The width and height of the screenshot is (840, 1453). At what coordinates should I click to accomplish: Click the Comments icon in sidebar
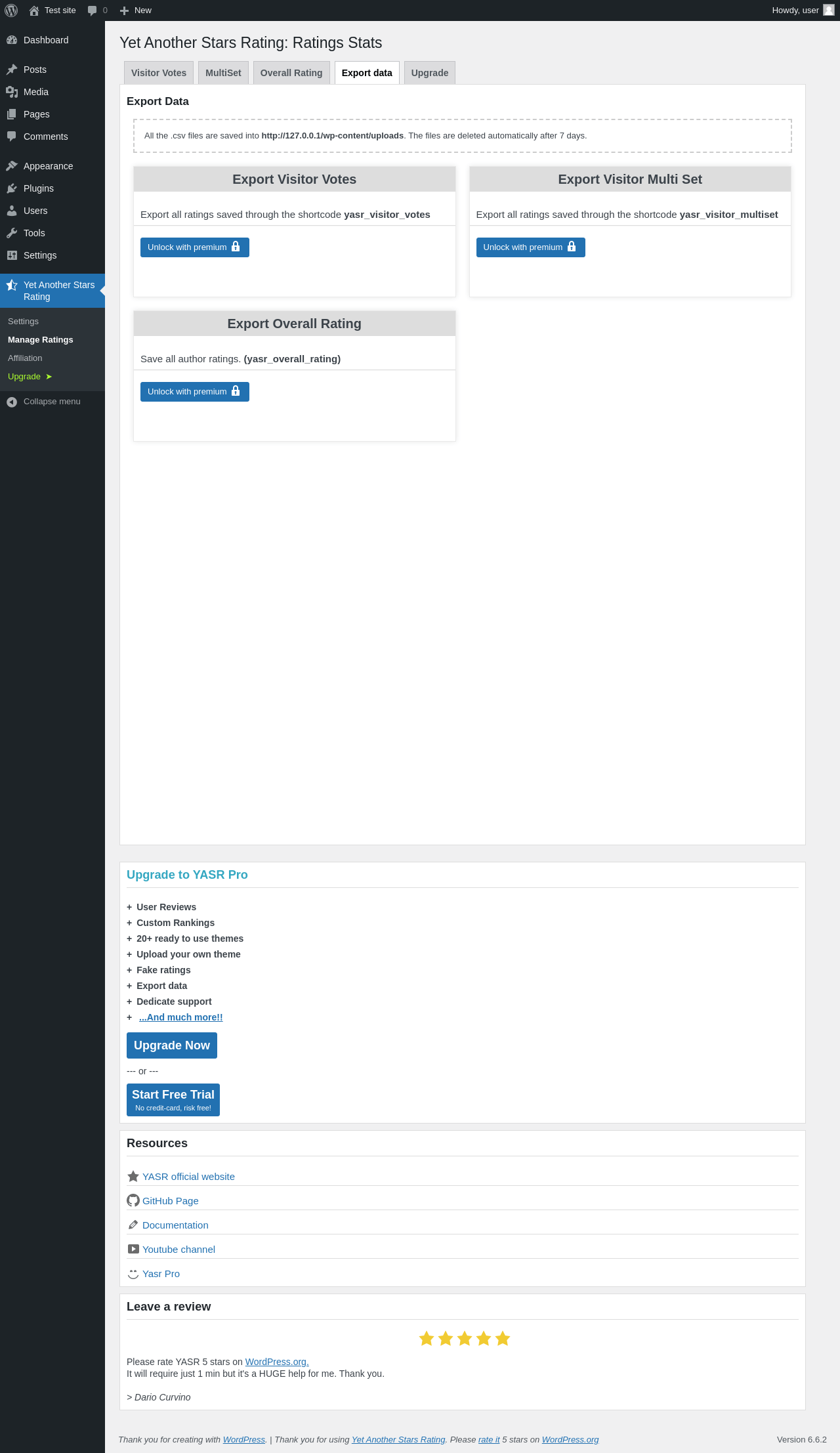click(12, 137)
